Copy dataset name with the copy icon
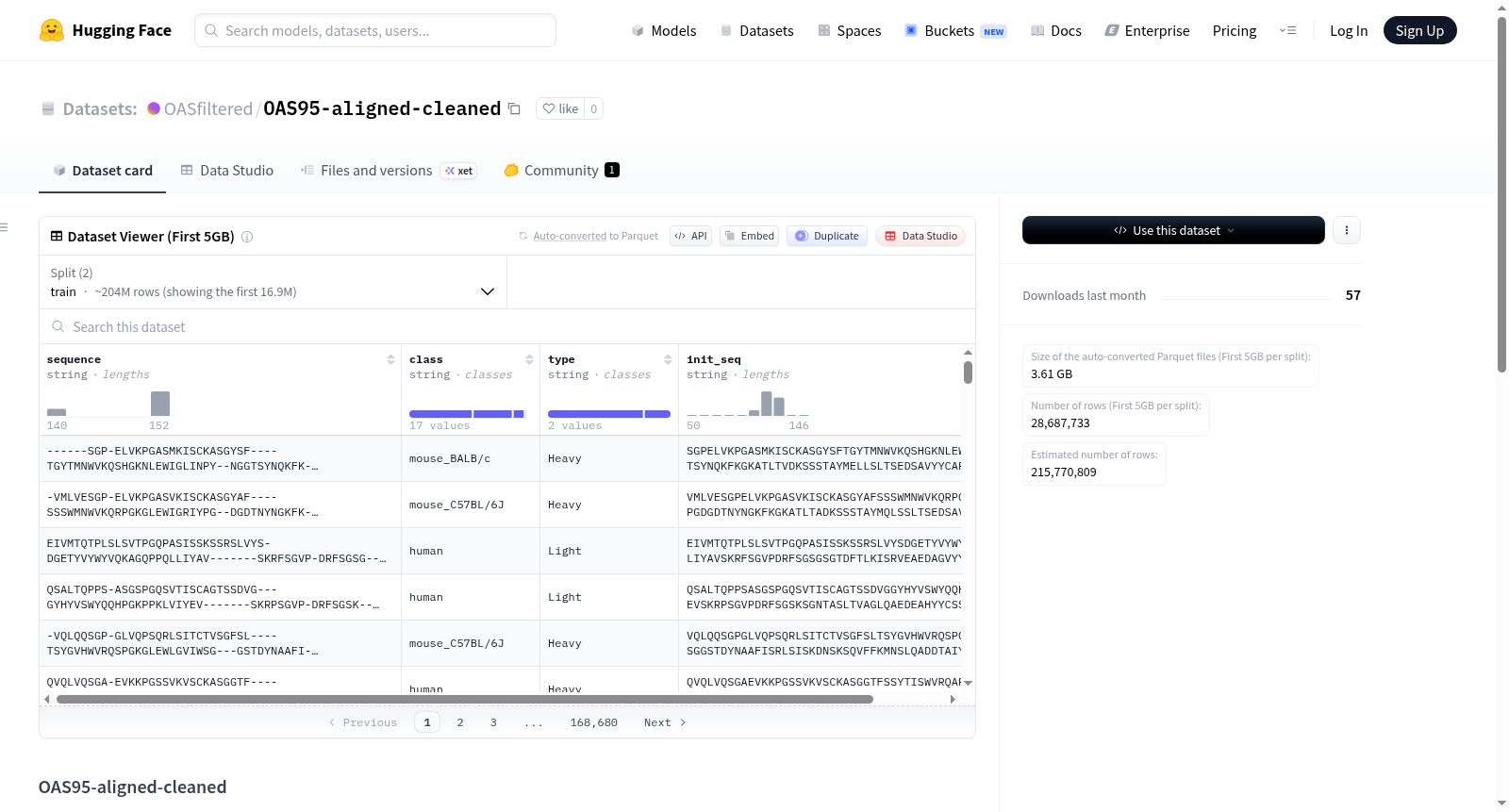Viewport: 1509px width, 812px height. point(514,108)
